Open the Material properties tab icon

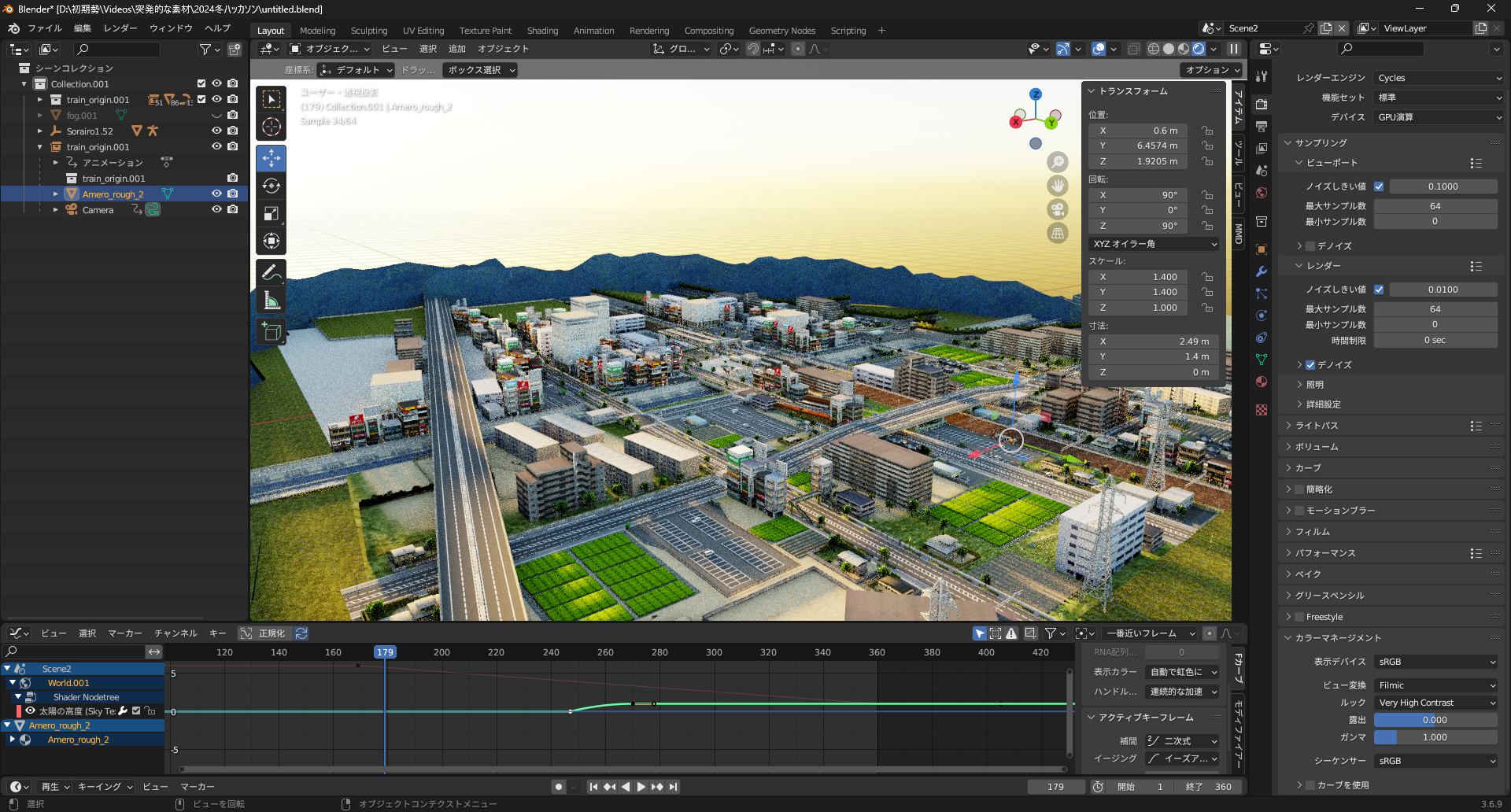[1262, 382]
